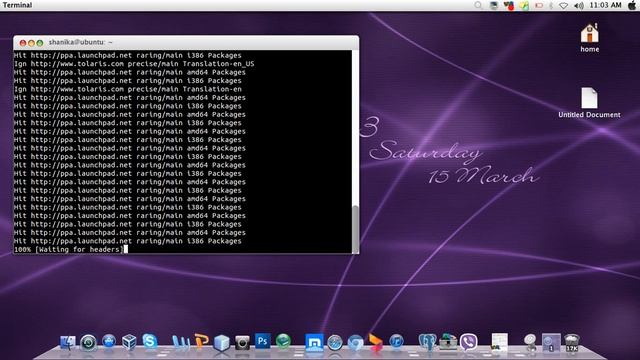This screenshot has height=360, width=640.
Task: Open the home folder desktop icon
Action: [x=590, y=38]
